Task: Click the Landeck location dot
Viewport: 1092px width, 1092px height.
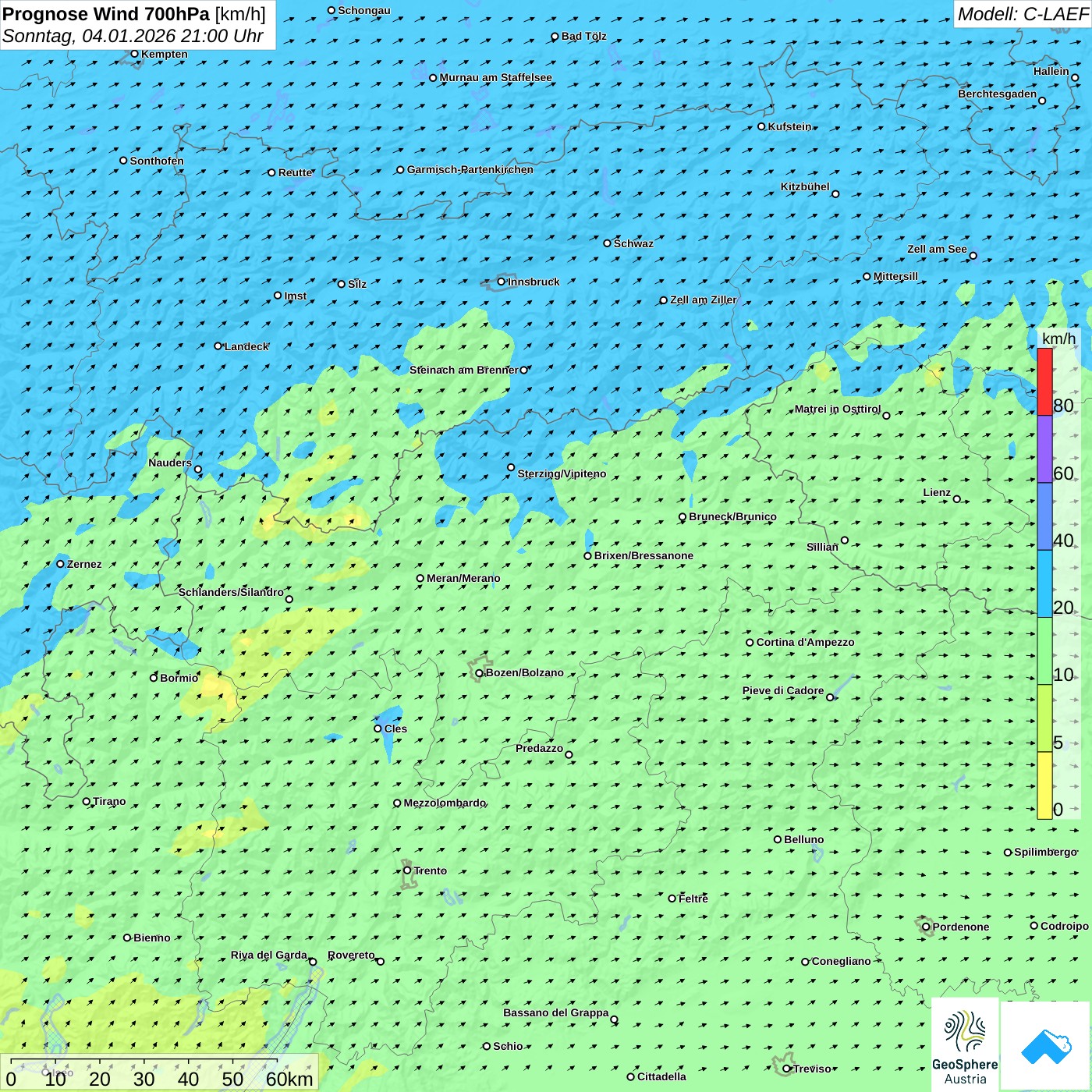Action: pyautogui.click(x=218, y=346)
